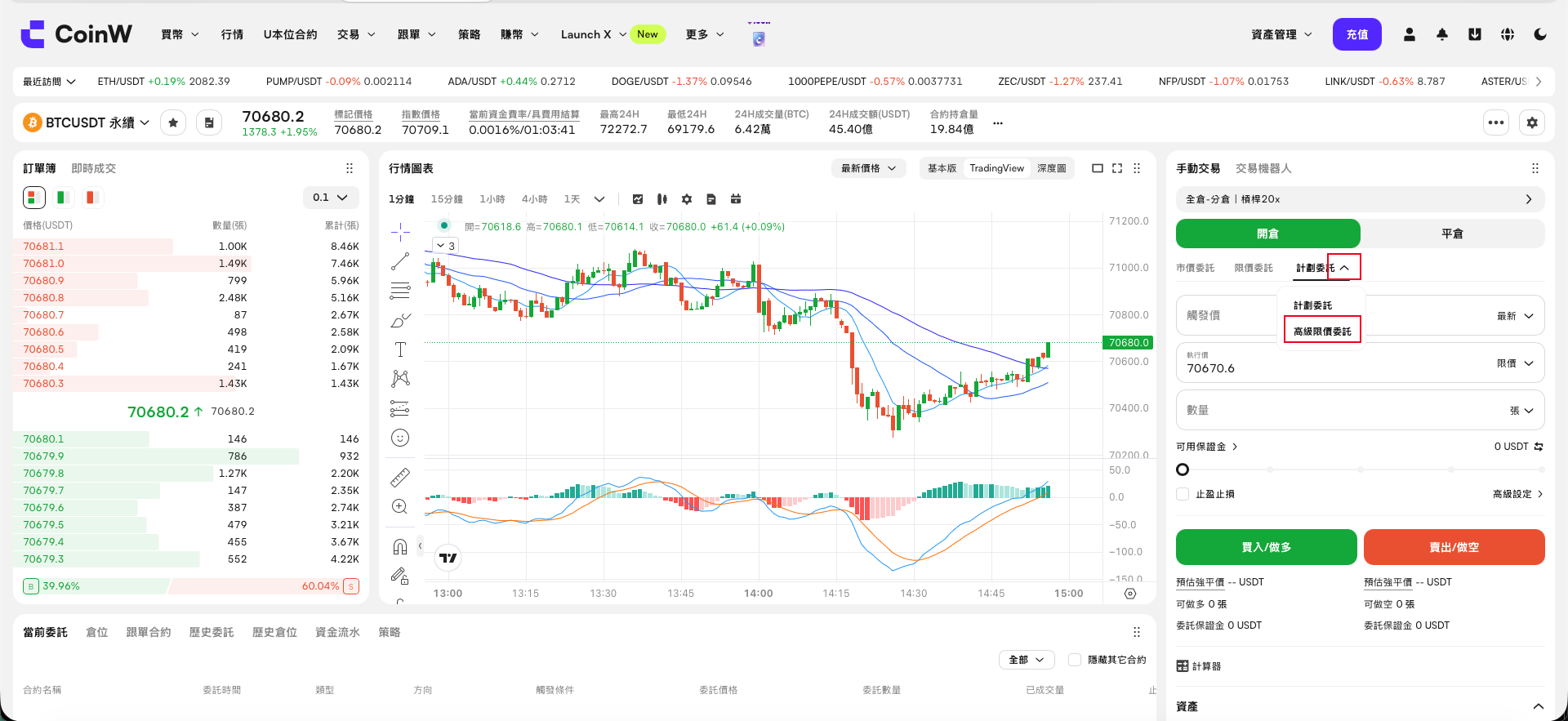This screenshot has height=721, width=1568.
Task: Click the position size slider handle
Action: pyautogui.click(x=1183, y=470)
